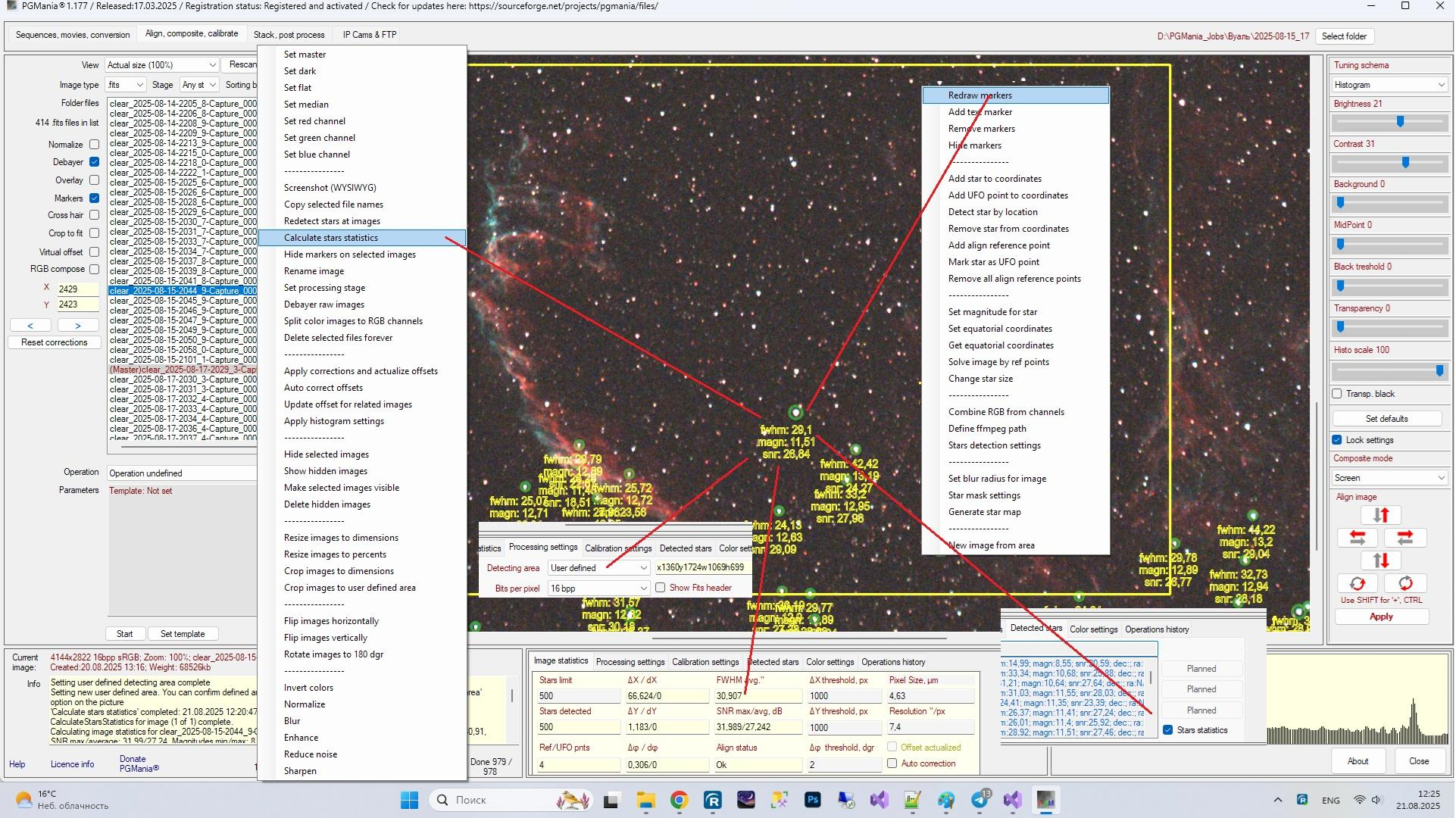Switch to 'IP Cams & FTP' tab
1456x818 pixels.
[x=370, y=35]
